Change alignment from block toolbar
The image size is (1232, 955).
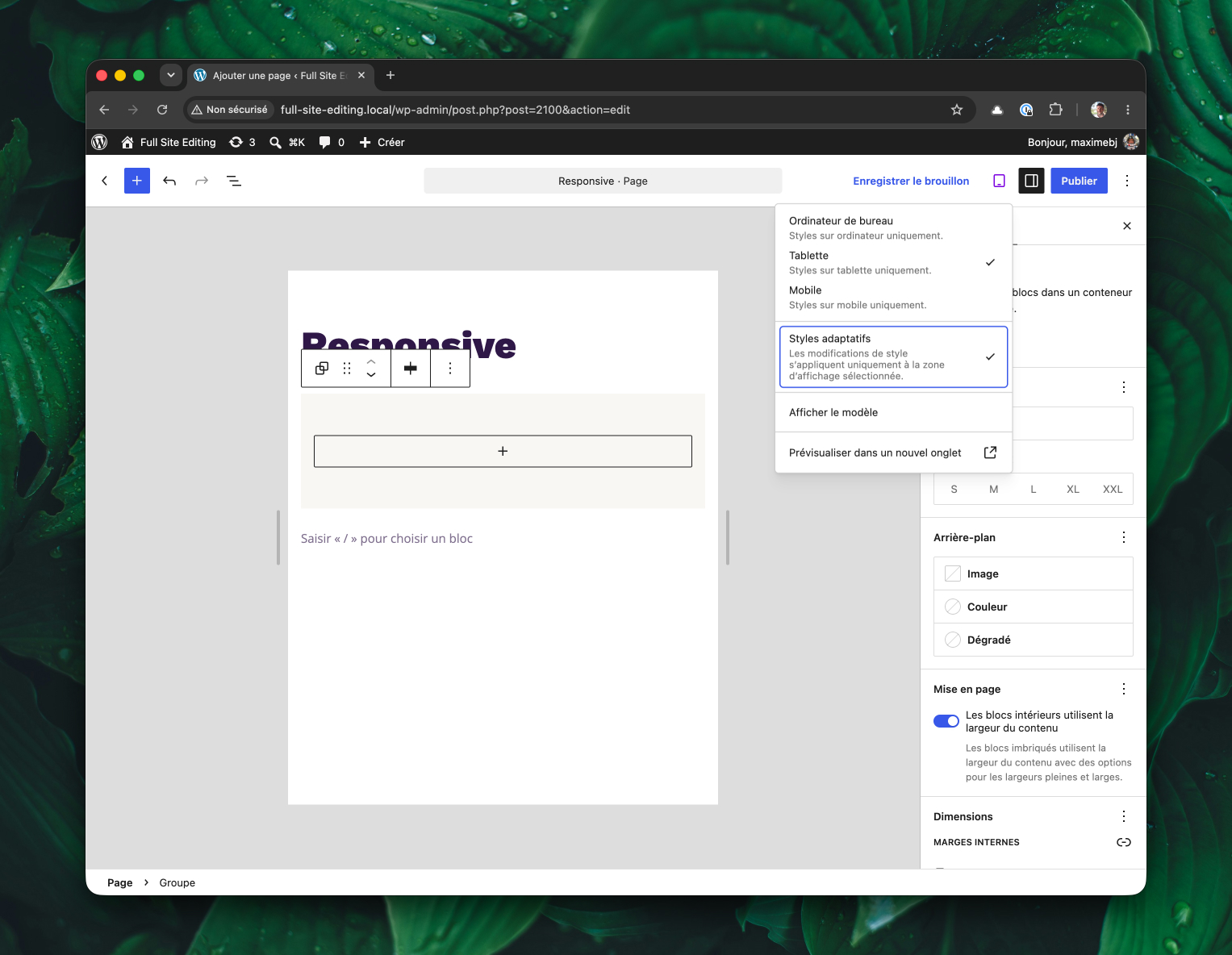[x=411, y=368]
